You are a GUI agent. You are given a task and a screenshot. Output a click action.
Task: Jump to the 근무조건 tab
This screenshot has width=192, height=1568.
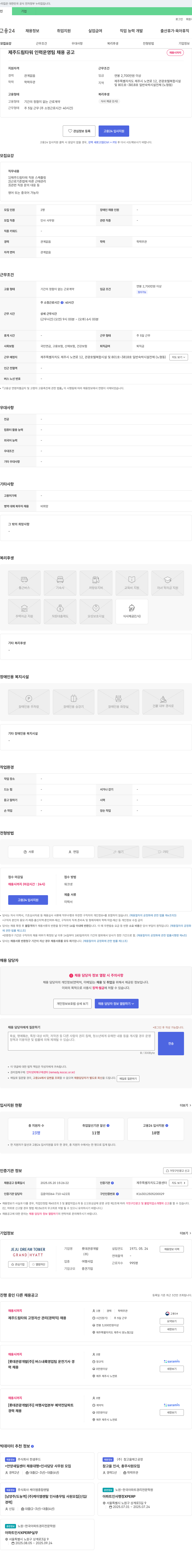coord(41,44)
